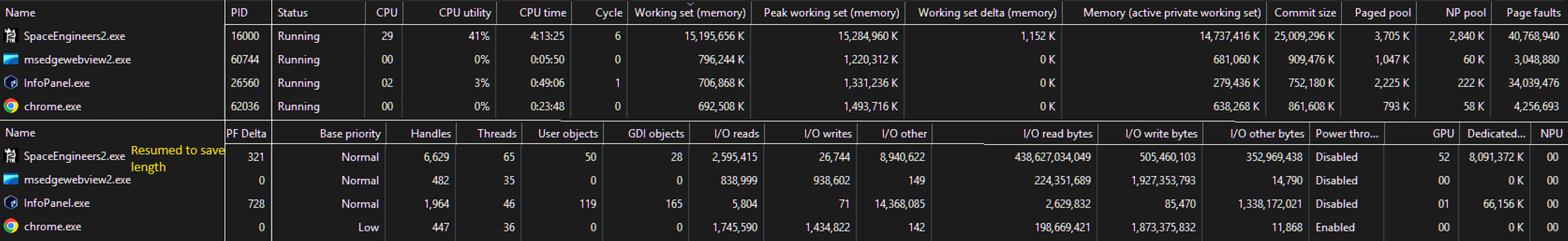Image resolution: width=1568 pixels, height=241 pixels.
Task: Select SpaceEngineers2.exe icon in top table
Action: tap(10, 36)
